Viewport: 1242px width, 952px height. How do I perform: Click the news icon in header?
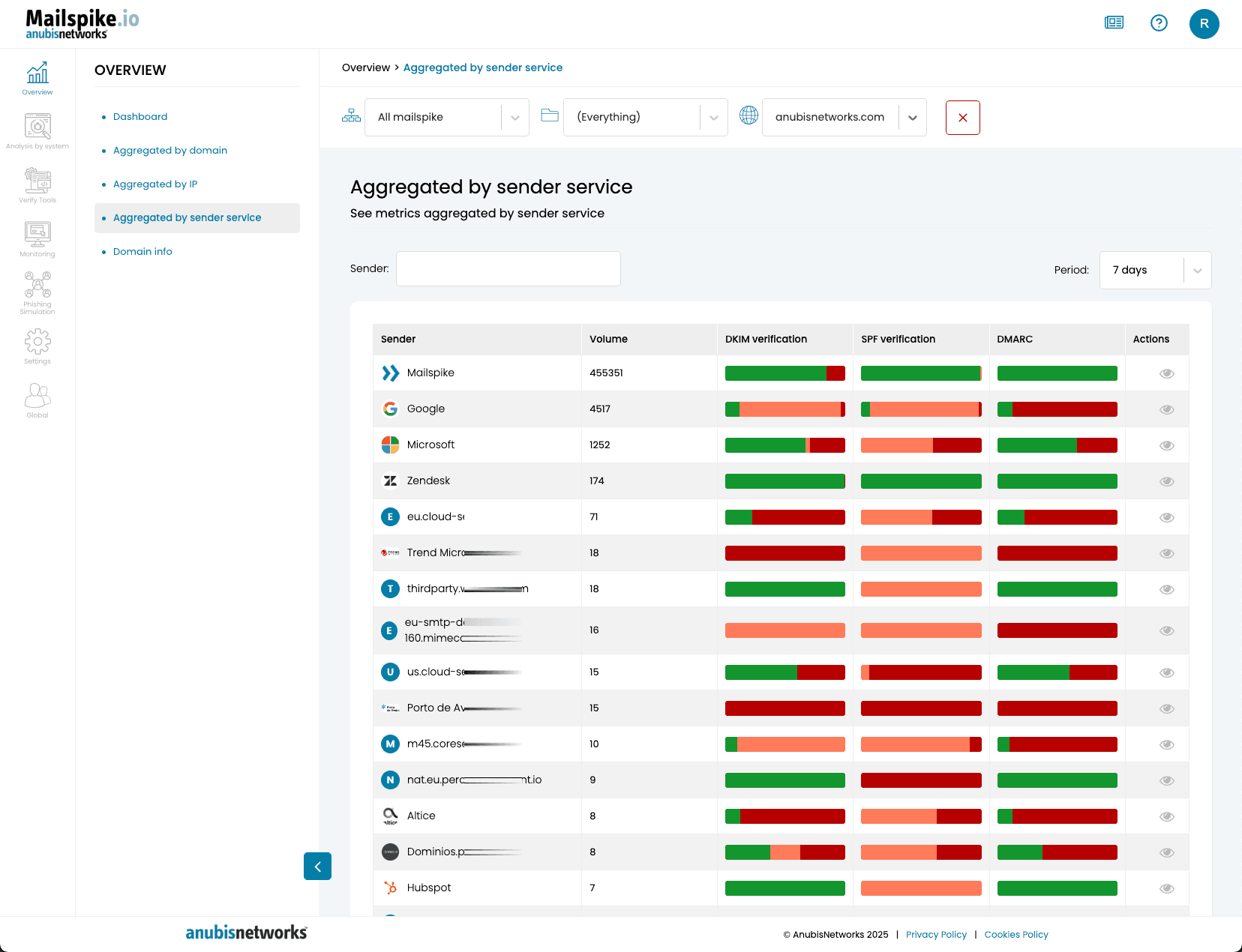point(1114,23)
